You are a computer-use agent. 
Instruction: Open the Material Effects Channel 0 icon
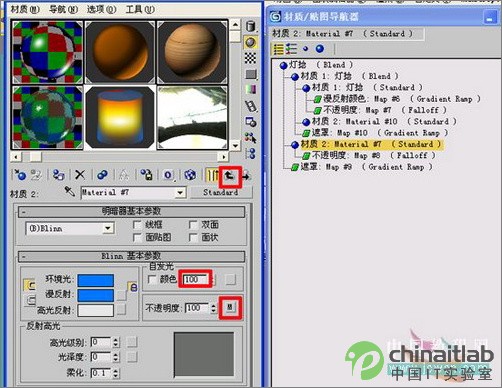pyautogui.click(x=168, y=175)
